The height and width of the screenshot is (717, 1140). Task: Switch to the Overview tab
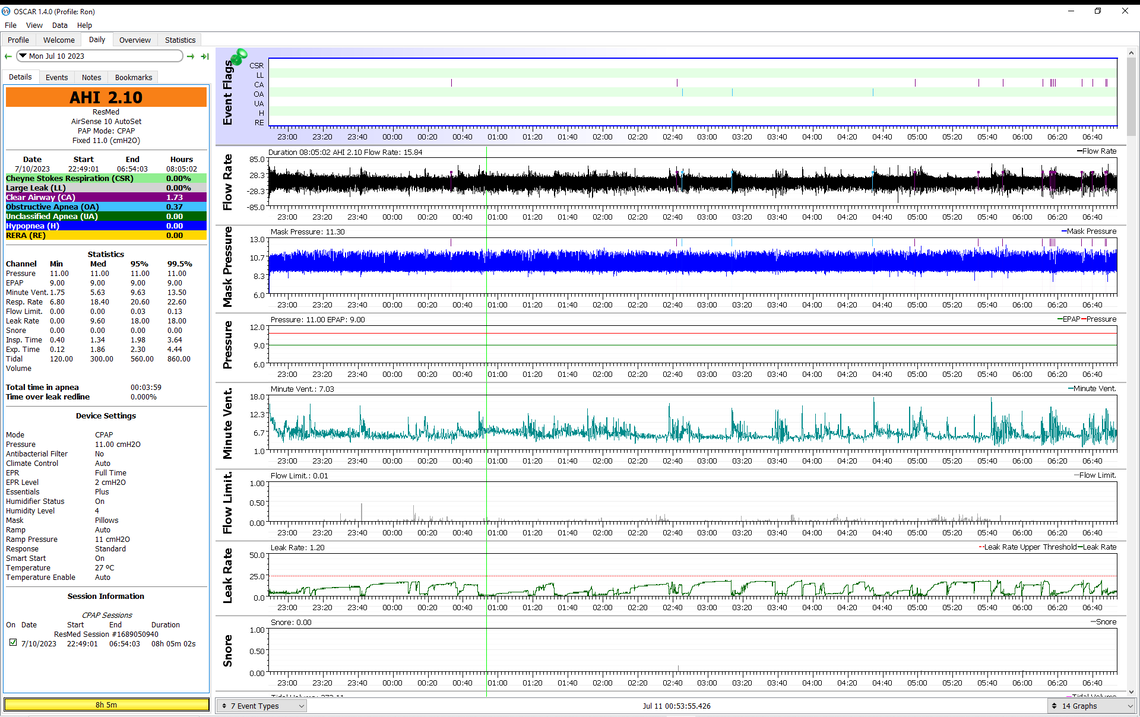135,40
